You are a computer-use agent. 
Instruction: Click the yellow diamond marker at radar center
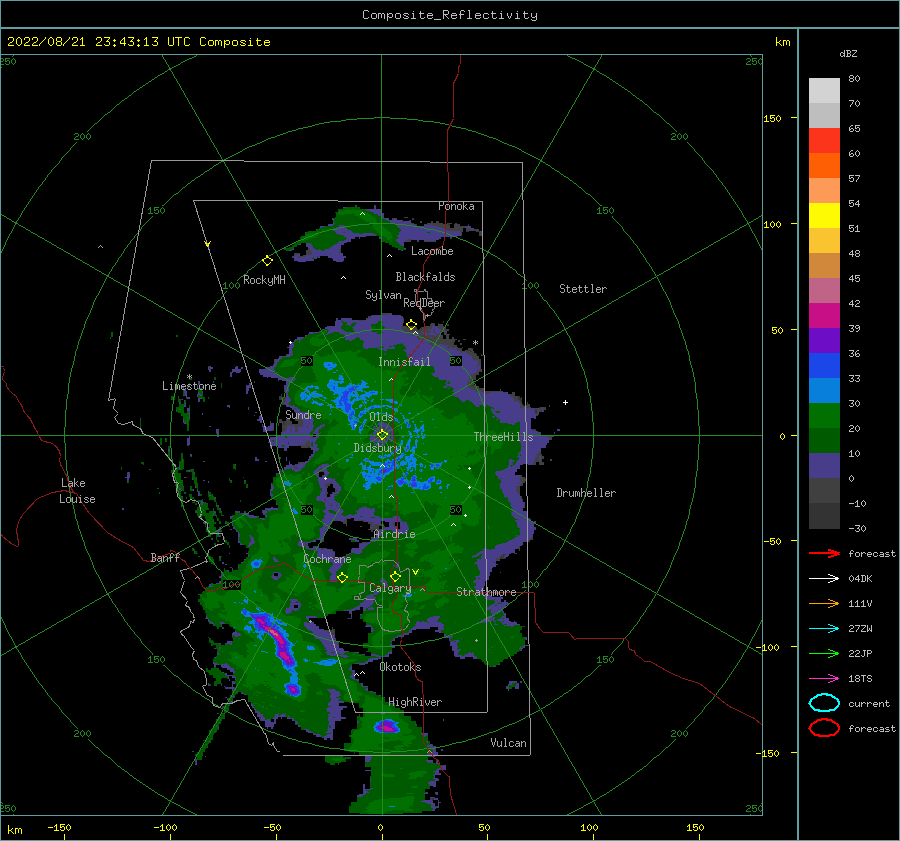pyautogui.click(x=382, y=435)
